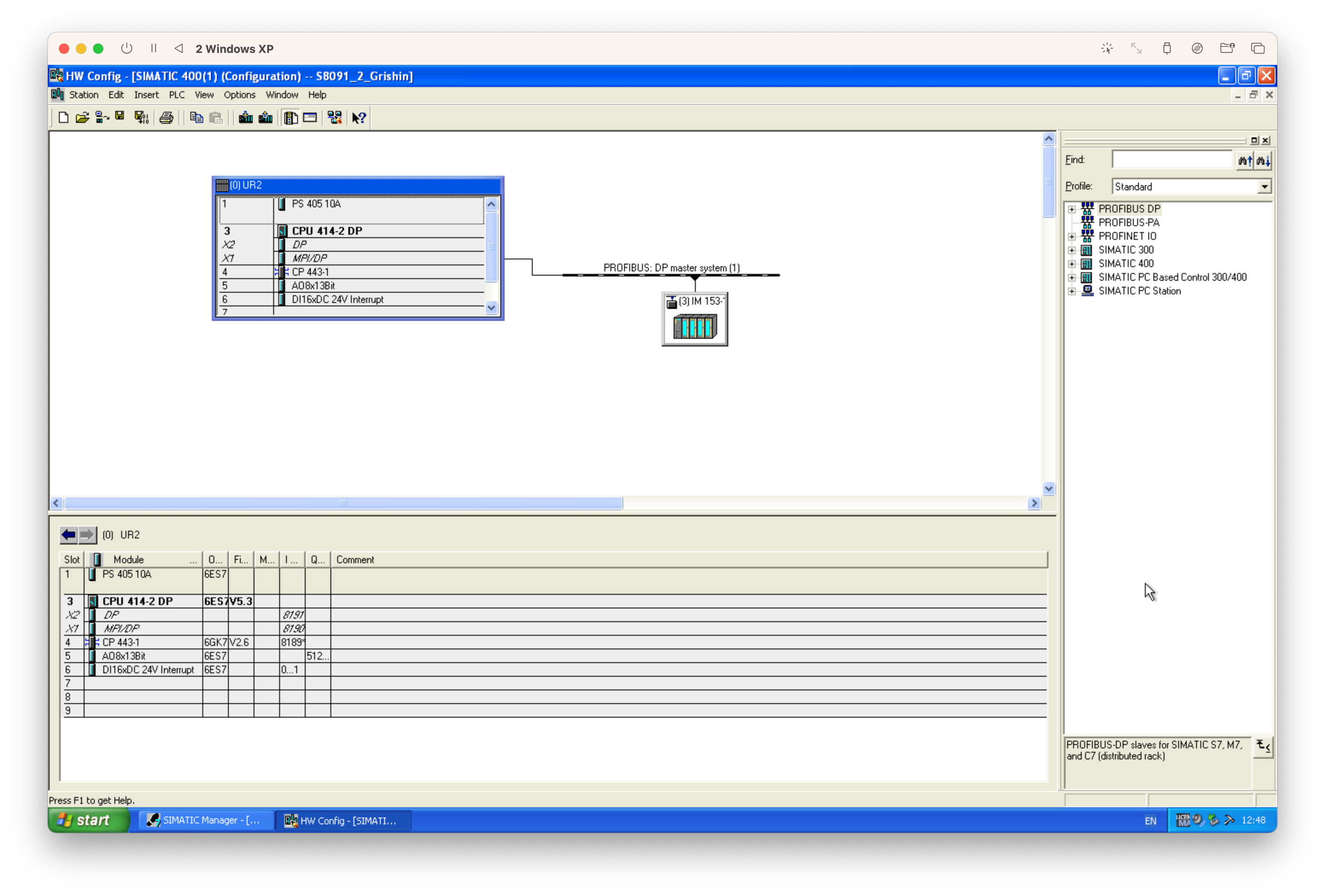
Task: Click the Save and Compile icon
Action: (141, 118)
